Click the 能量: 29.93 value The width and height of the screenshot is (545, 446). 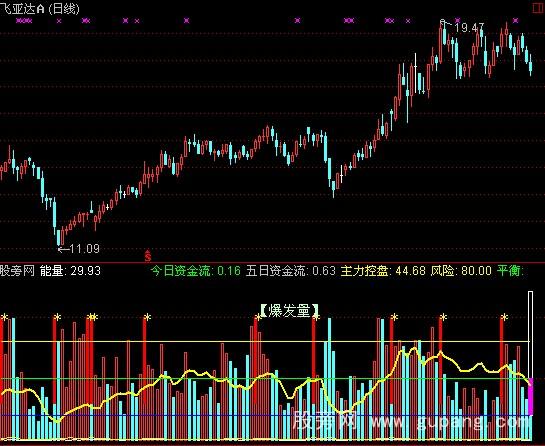[70, 270]
